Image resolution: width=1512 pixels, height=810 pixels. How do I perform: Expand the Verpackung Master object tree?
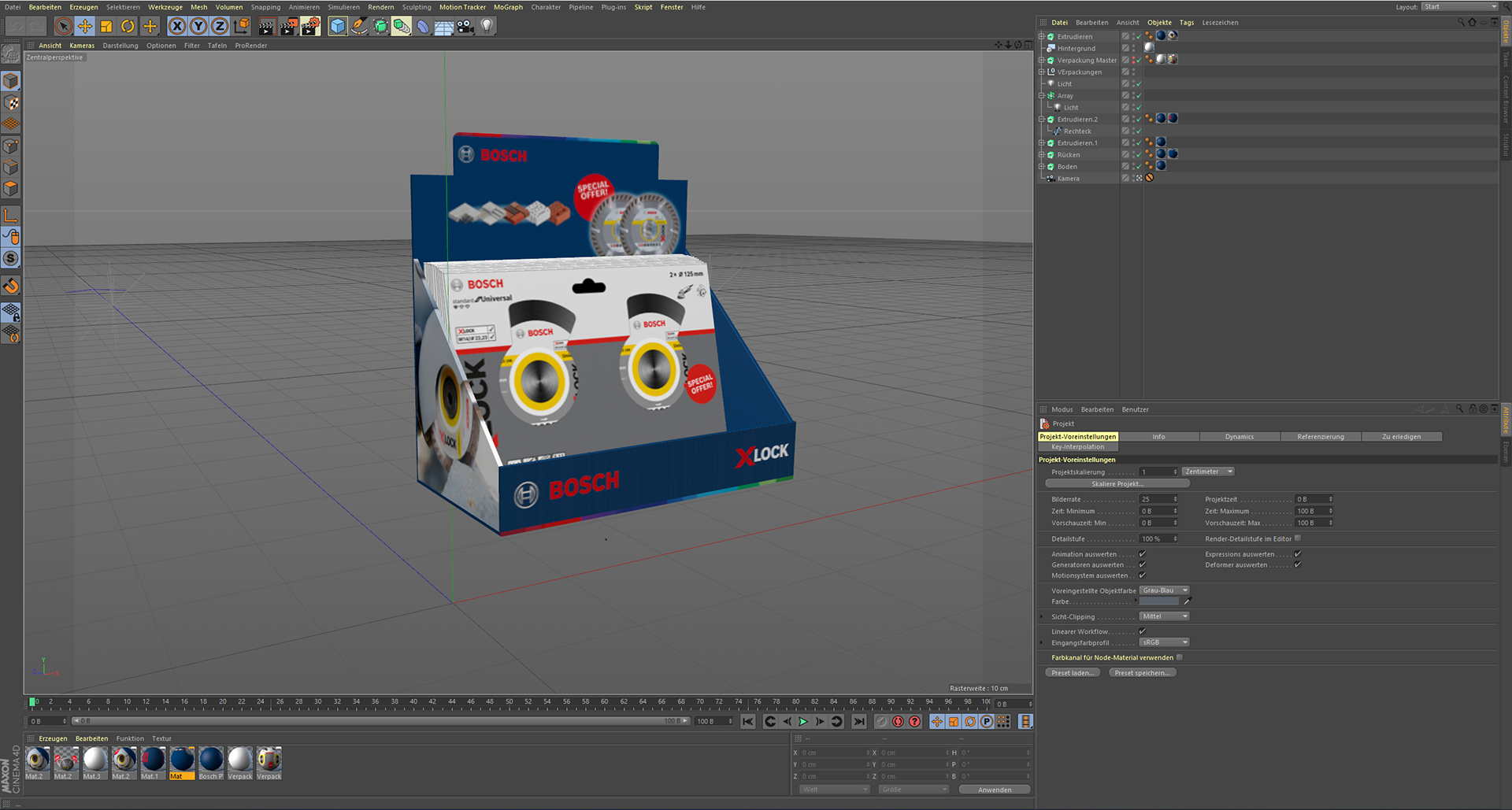click(x=1042, y=60)
